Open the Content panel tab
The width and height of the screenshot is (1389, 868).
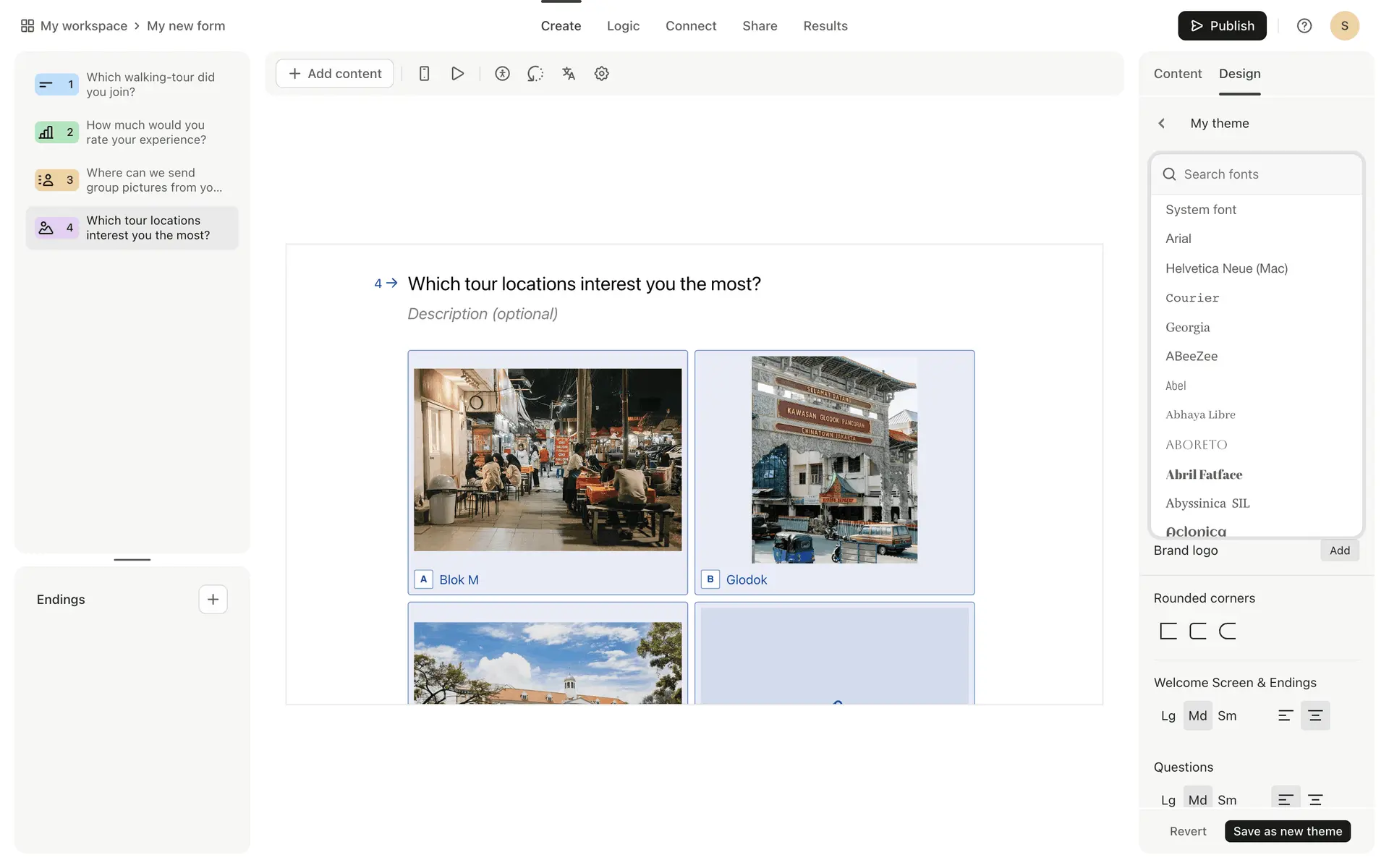(1177, 74)
